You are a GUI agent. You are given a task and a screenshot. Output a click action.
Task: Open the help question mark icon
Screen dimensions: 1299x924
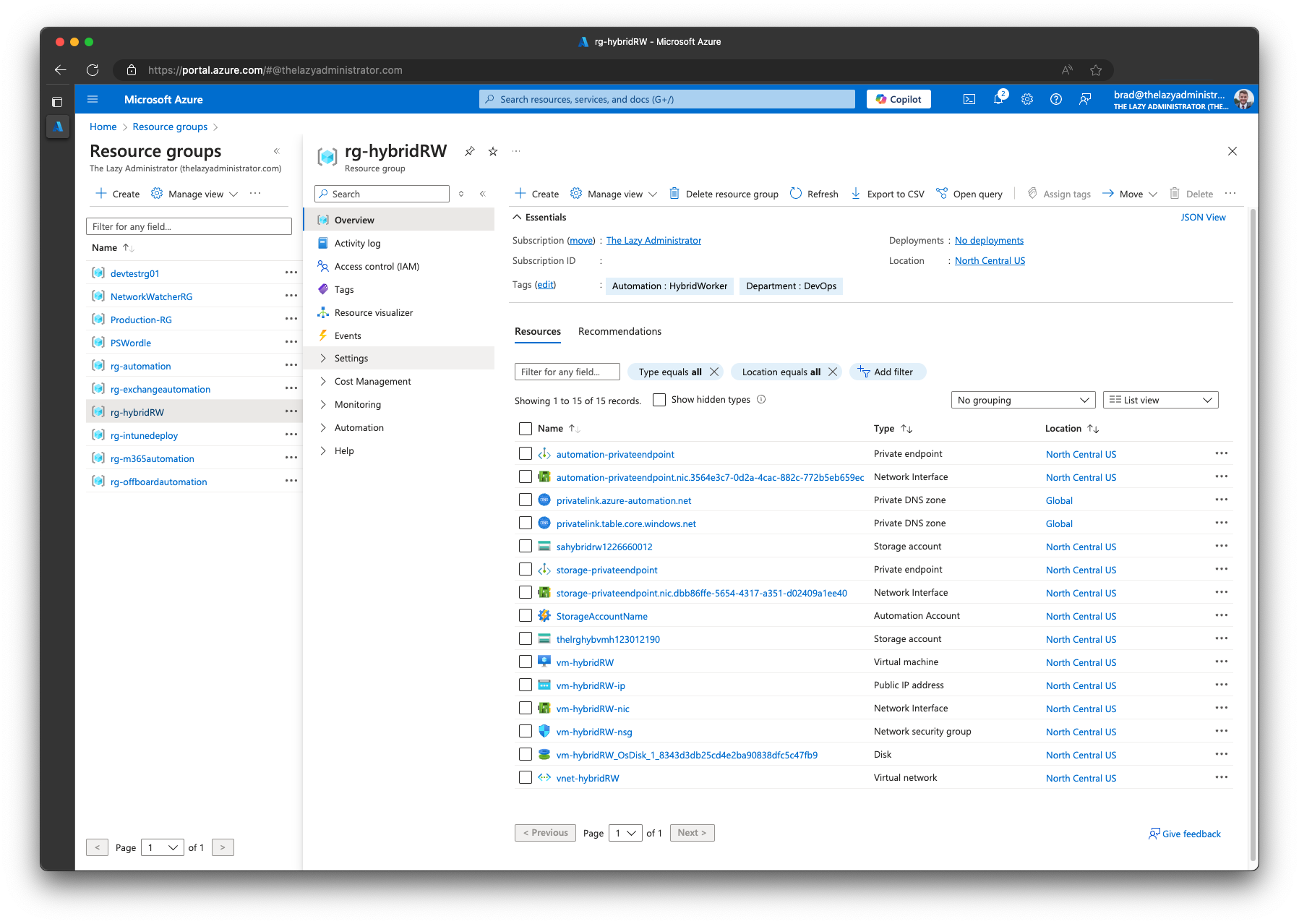(1056, 99)
